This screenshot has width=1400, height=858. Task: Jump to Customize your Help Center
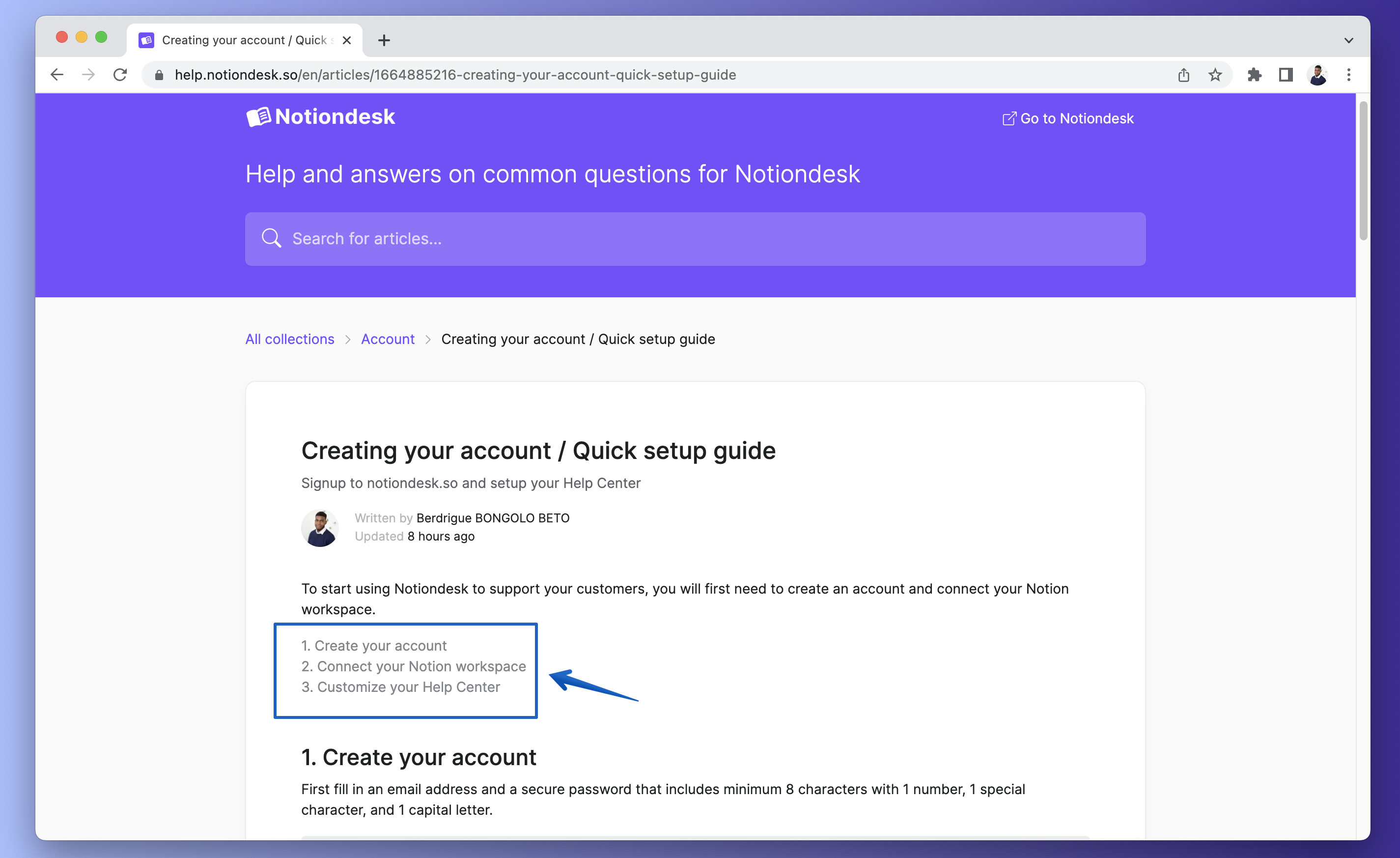pyautogui.click(x=400, y=686)
